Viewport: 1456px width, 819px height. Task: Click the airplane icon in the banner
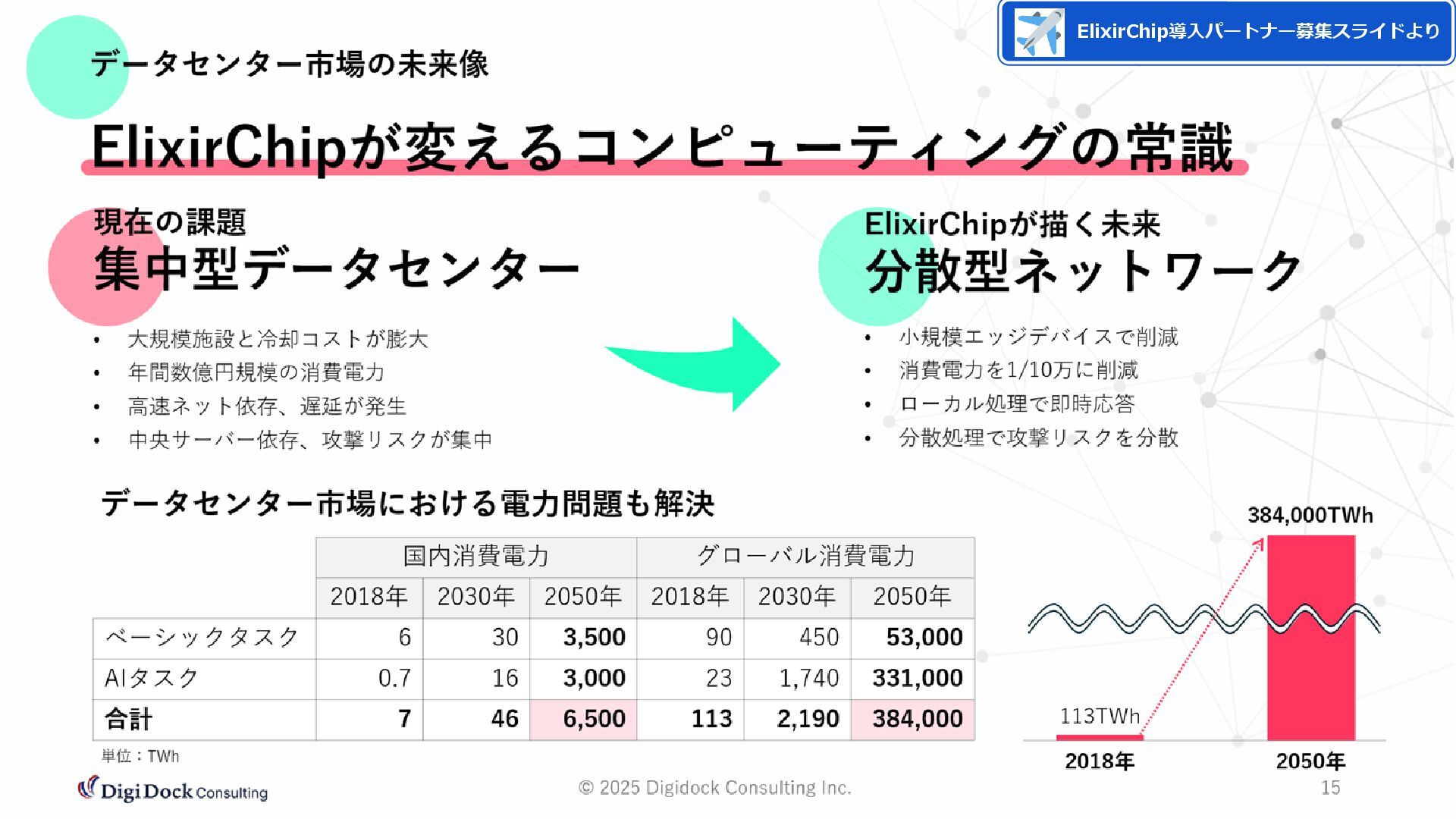point(1039,32)
